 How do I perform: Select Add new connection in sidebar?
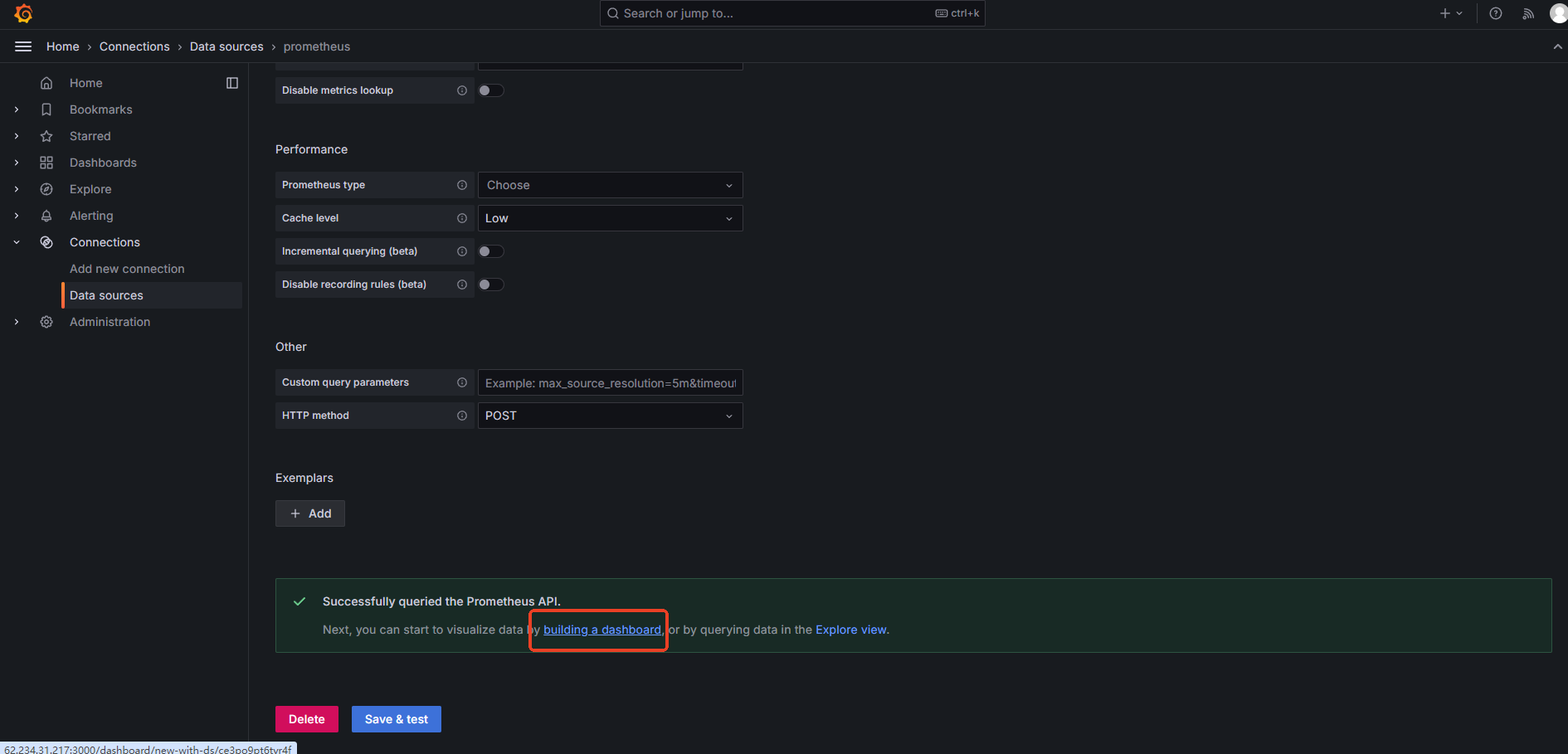point(127,269)
